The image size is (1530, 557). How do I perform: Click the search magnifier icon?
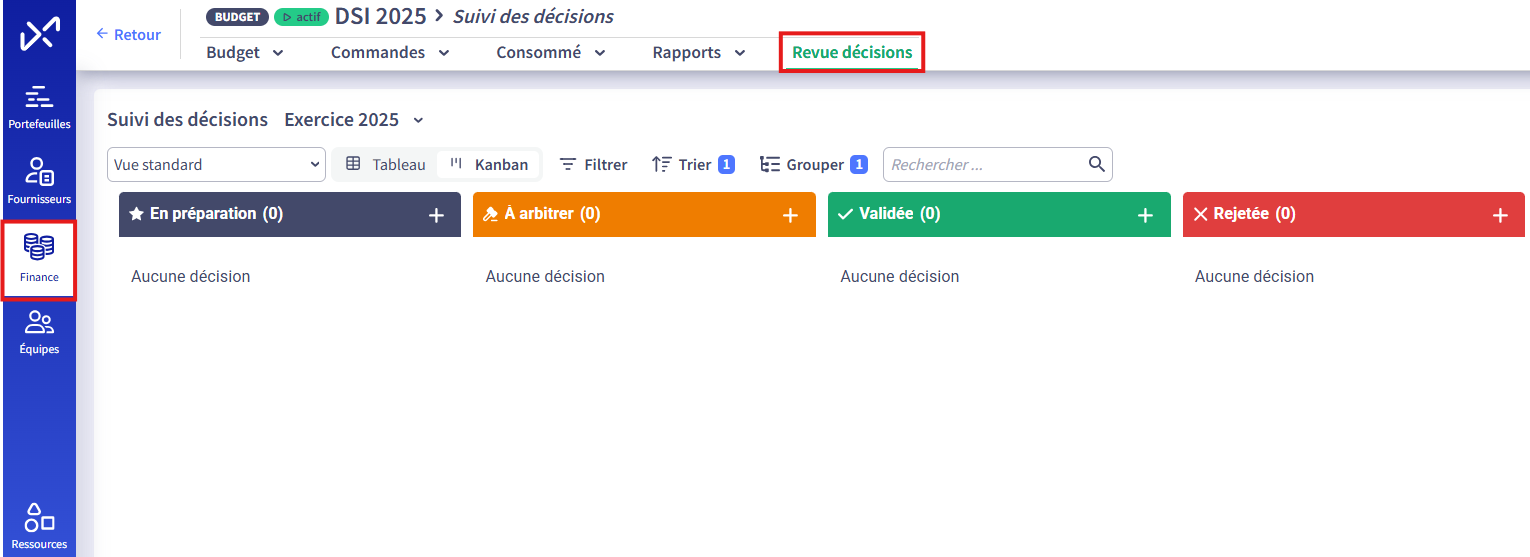(1096, 164)
